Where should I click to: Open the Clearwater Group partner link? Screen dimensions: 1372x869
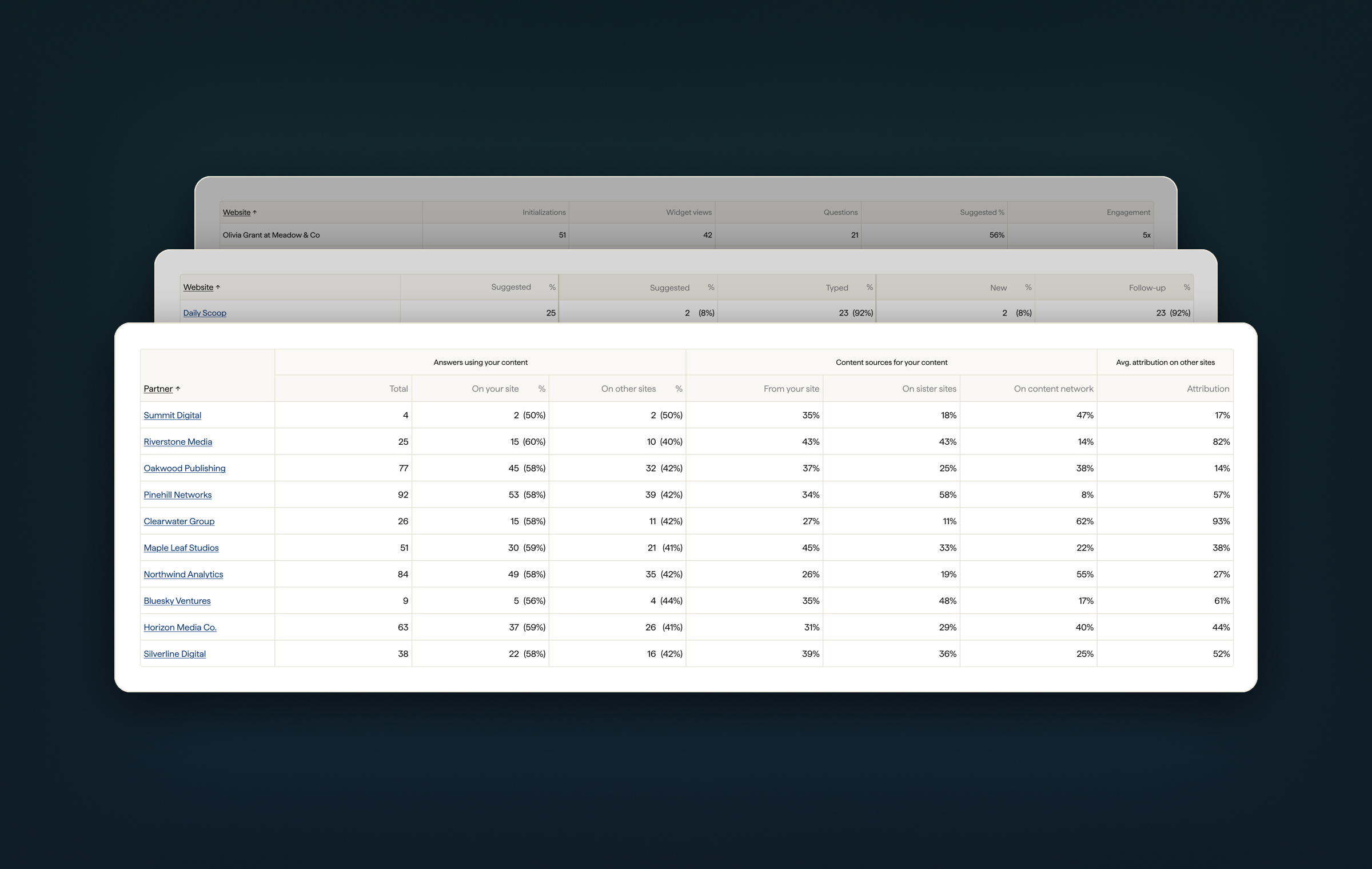pyautogui.click(x=179, y=521)
